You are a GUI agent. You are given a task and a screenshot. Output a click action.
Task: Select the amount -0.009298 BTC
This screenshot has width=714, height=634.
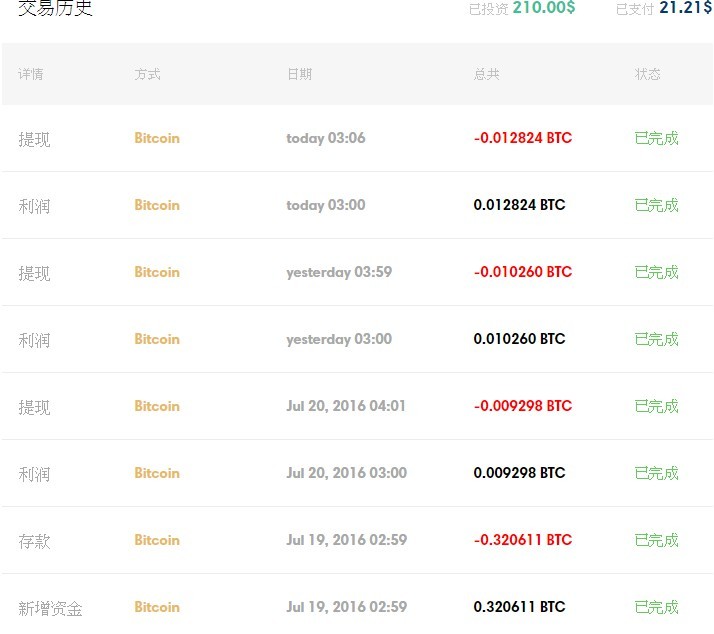point(523,405)
